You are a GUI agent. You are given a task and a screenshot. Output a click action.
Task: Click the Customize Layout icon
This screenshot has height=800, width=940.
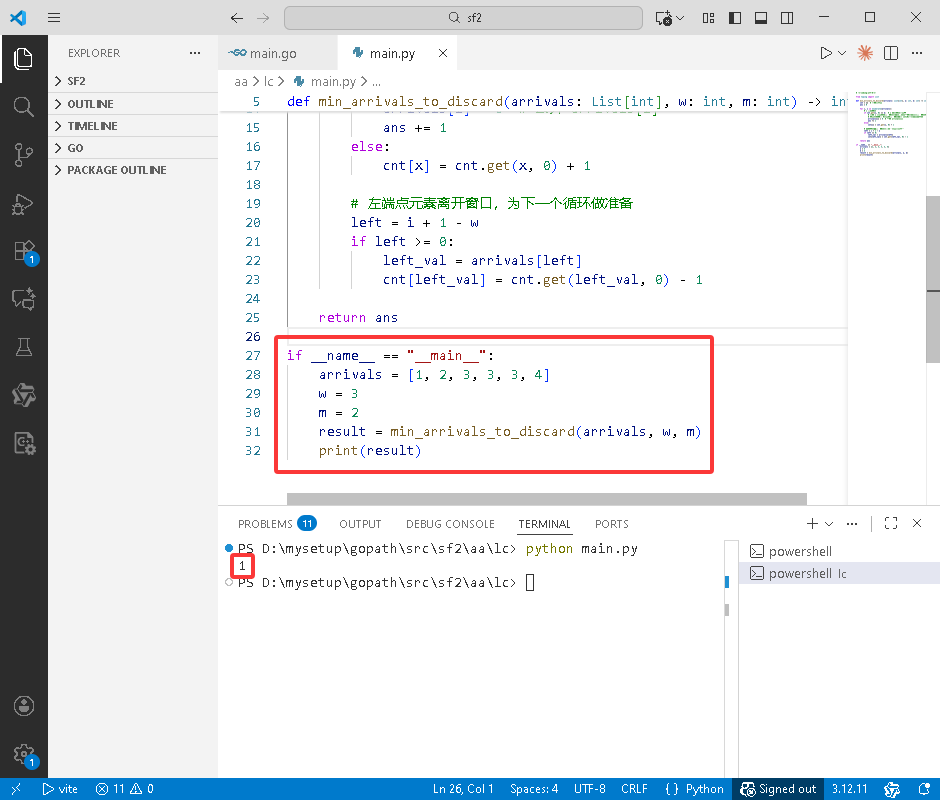click(708, 18)
